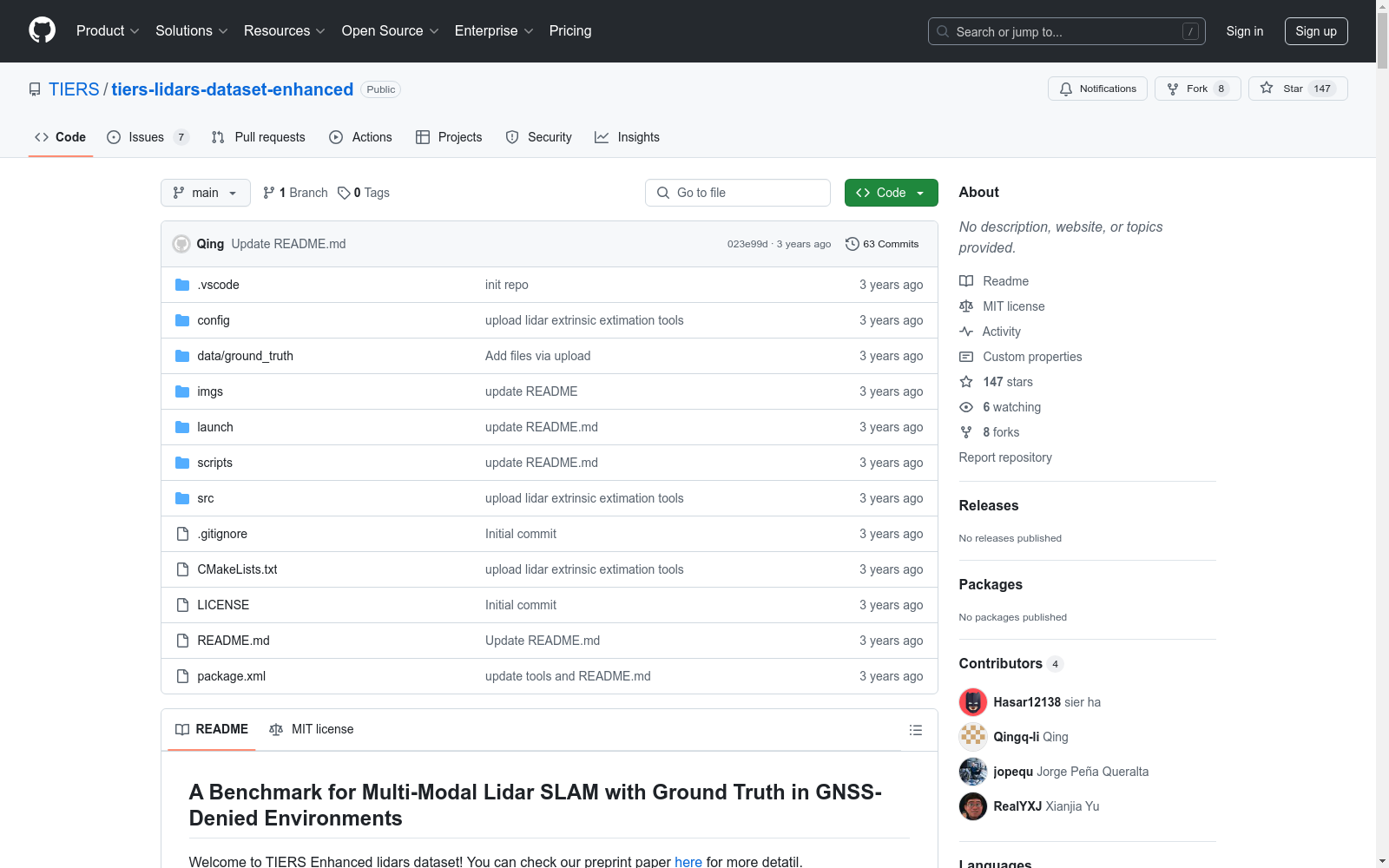
Task: Click the eye icon beside 6 watching
Action: pyautogui.click(x=966, y=407)
